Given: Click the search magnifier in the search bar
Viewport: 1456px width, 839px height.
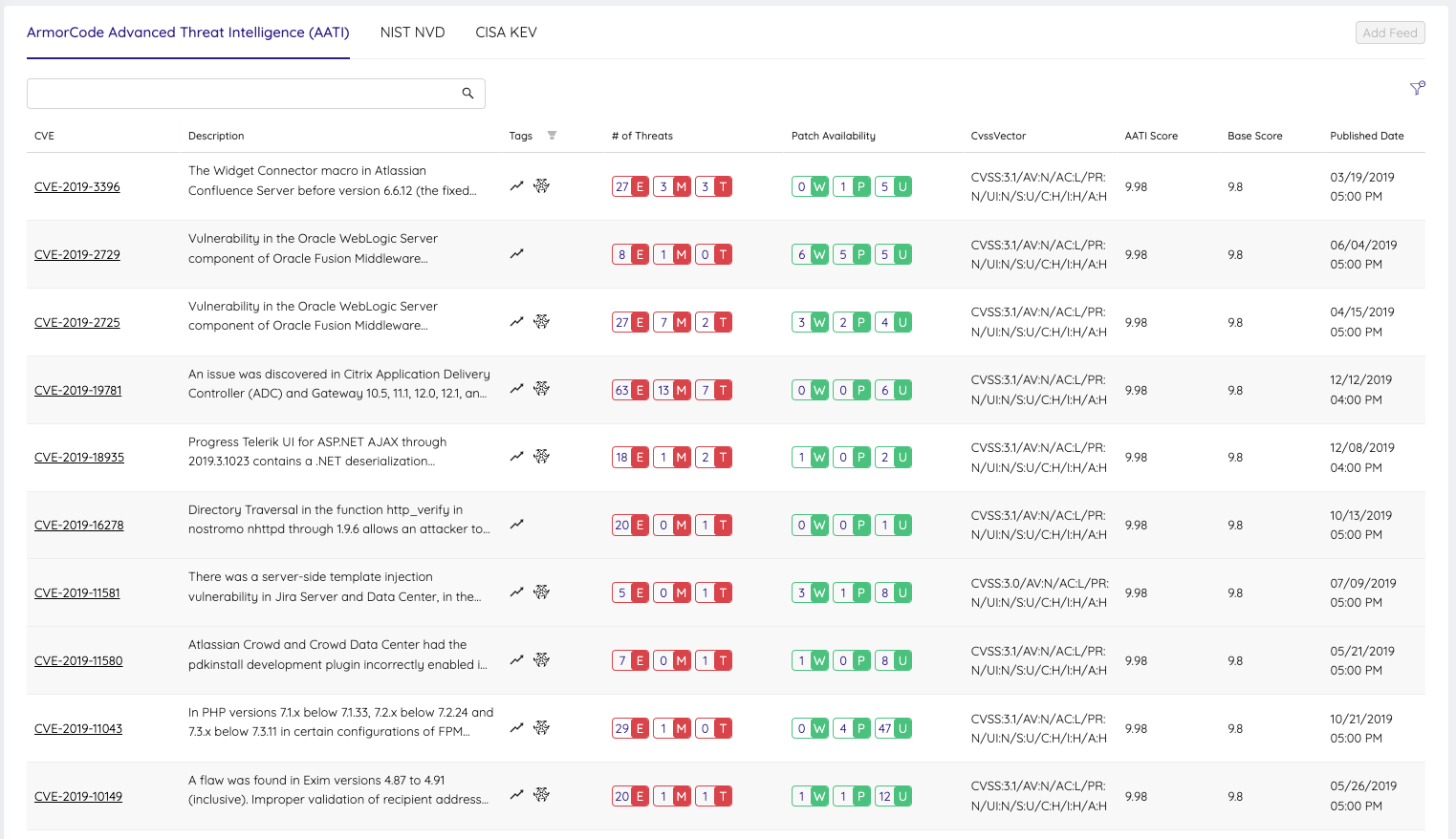Looking at the screenshot, I should (467, 93).
